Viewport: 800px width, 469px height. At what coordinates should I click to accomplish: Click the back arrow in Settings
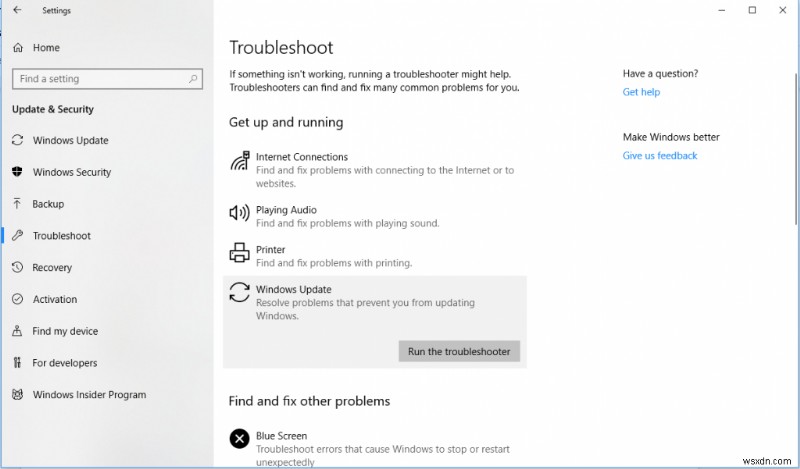point(17,10)
